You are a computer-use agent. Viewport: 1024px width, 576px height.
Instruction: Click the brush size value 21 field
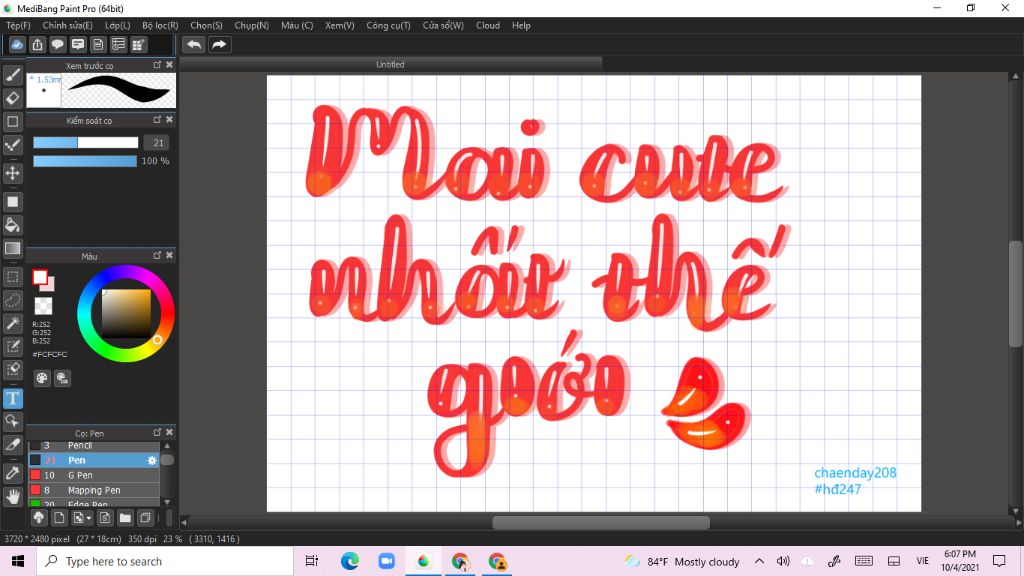pyautogui.click(x=157, y=142)
